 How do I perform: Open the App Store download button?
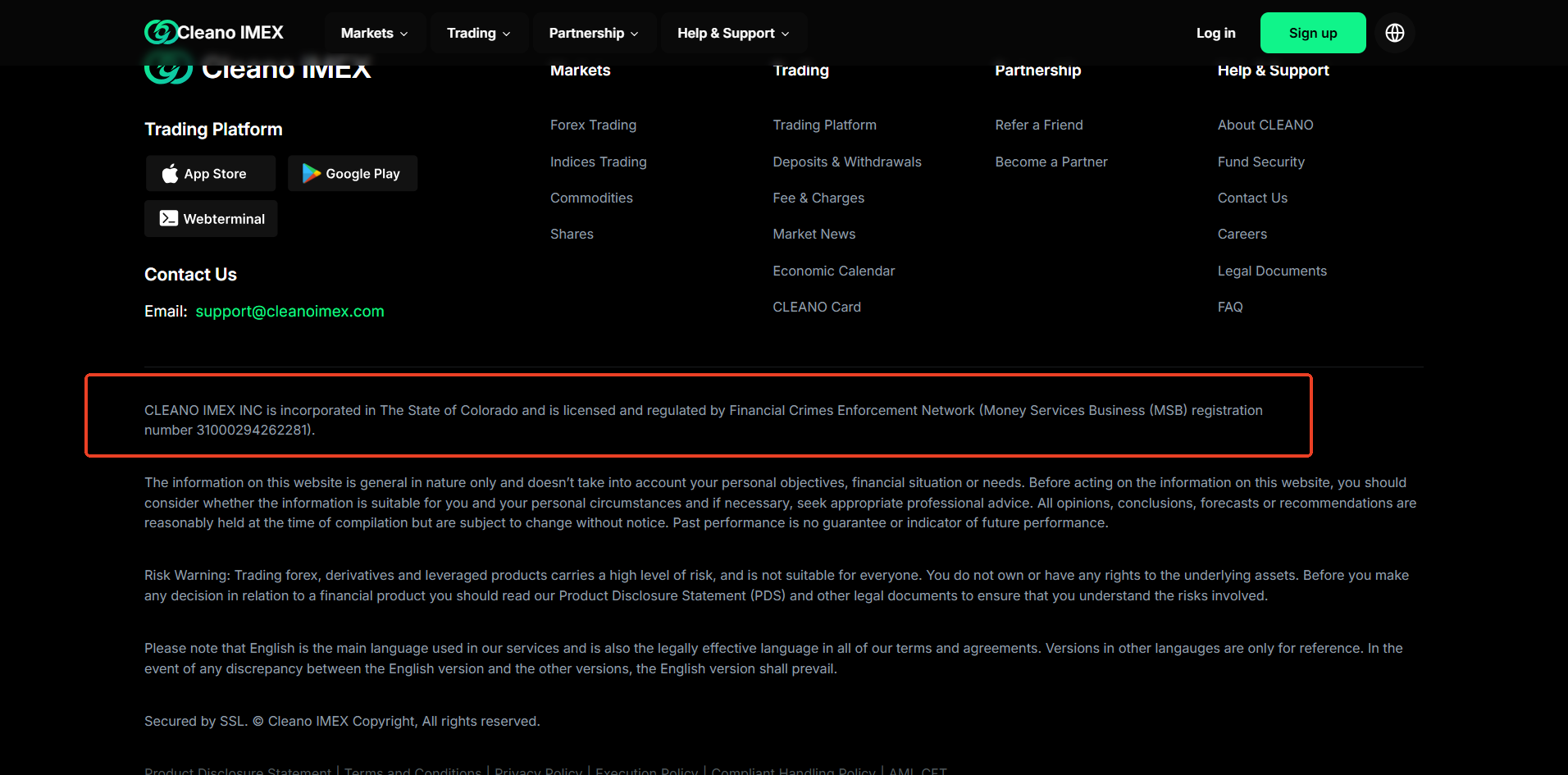pyautogui.click(x=211, y=173)
